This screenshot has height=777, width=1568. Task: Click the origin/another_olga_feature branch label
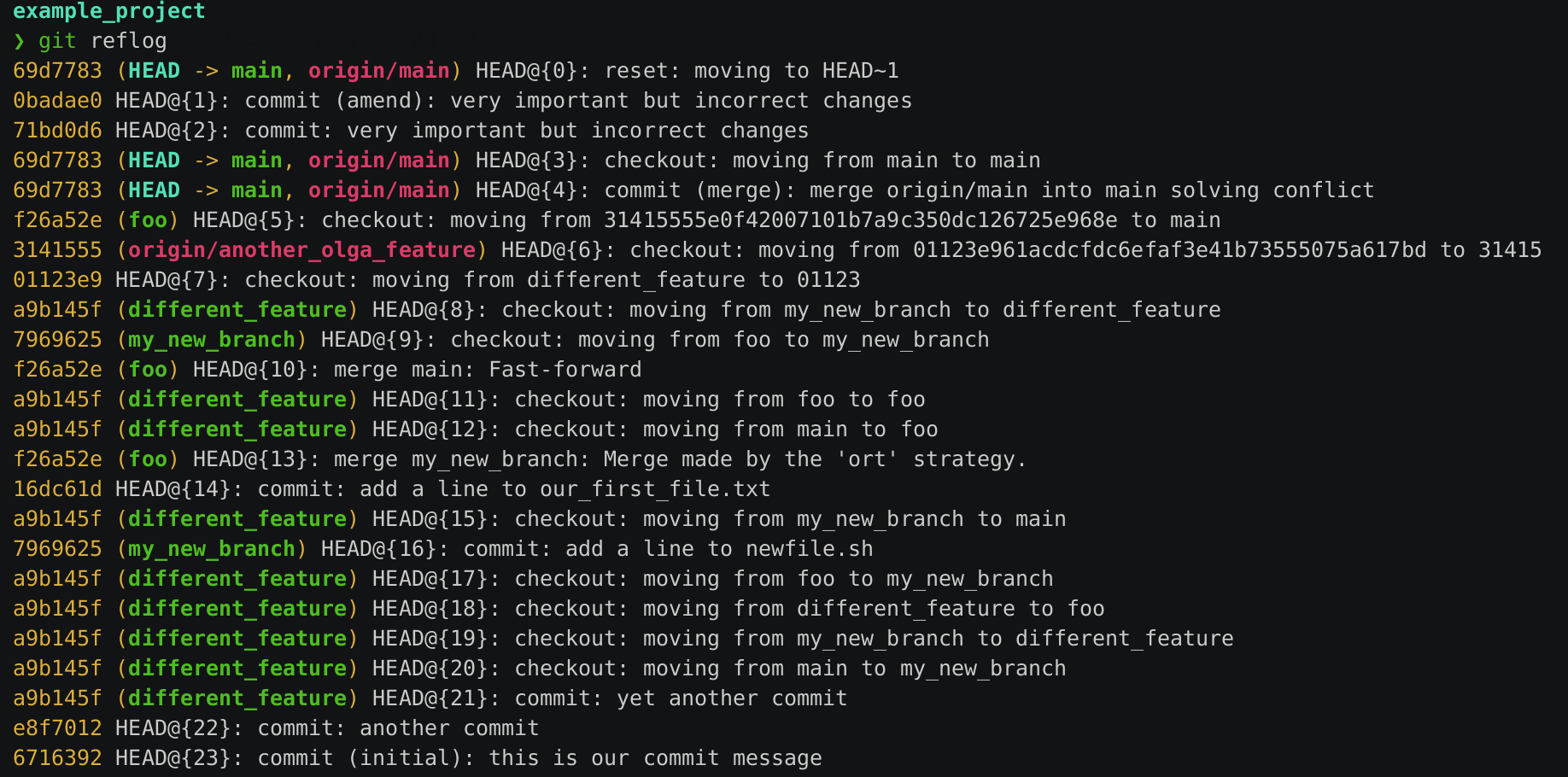click(x=301, y=250)
